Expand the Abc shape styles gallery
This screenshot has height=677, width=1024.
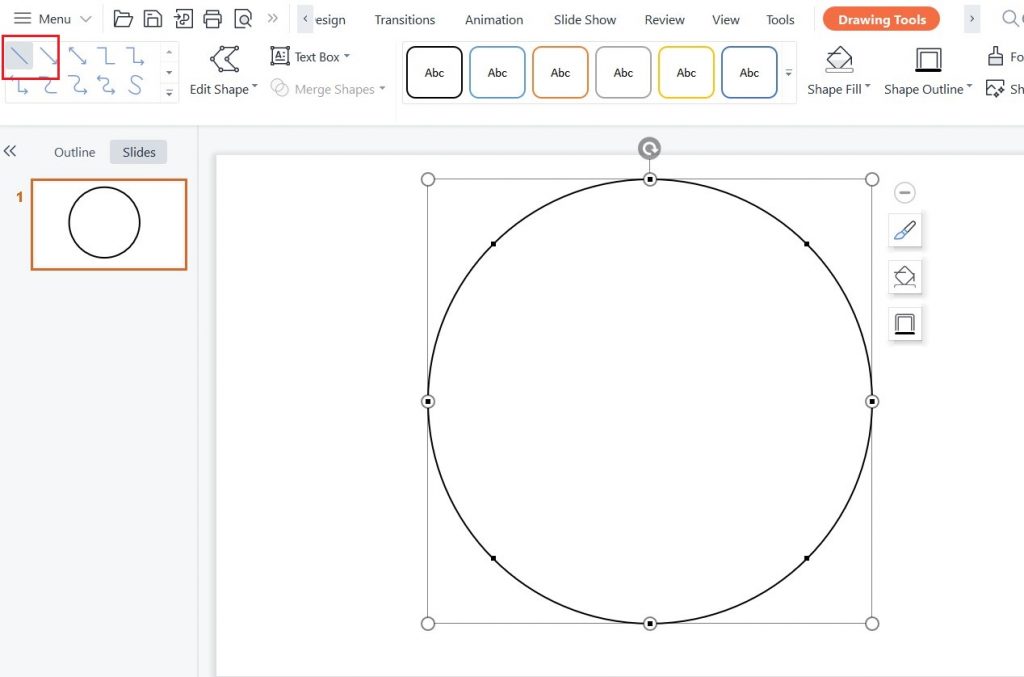tap(788, 72)
